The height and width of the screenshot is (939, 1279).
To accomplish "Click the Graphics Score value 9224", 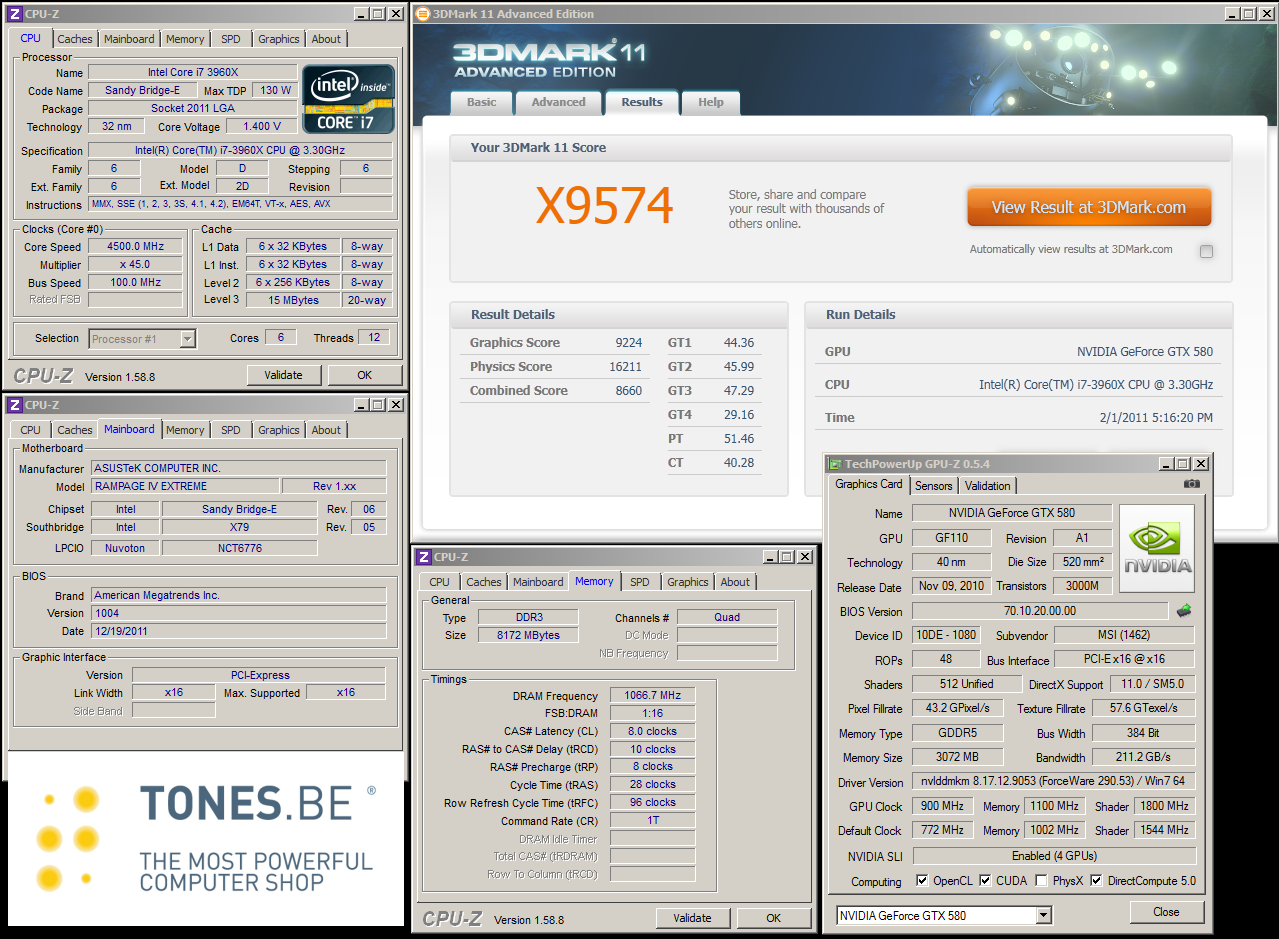I will coord(628,343).
